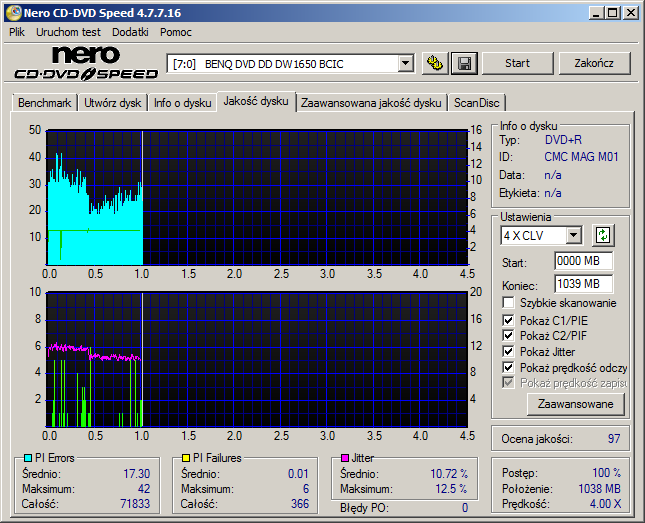The width and height of the screenshot is (645, 523).
Task: Click the PI Errors maximum 42
Action: 144,489
